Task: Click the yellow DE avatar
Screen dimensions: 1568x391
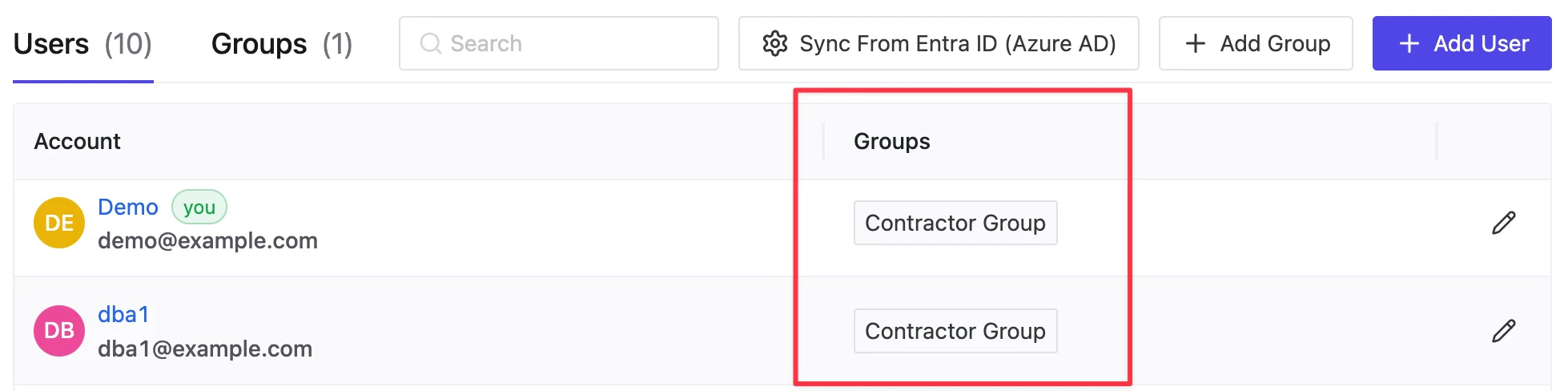Action: click(59, 223)
